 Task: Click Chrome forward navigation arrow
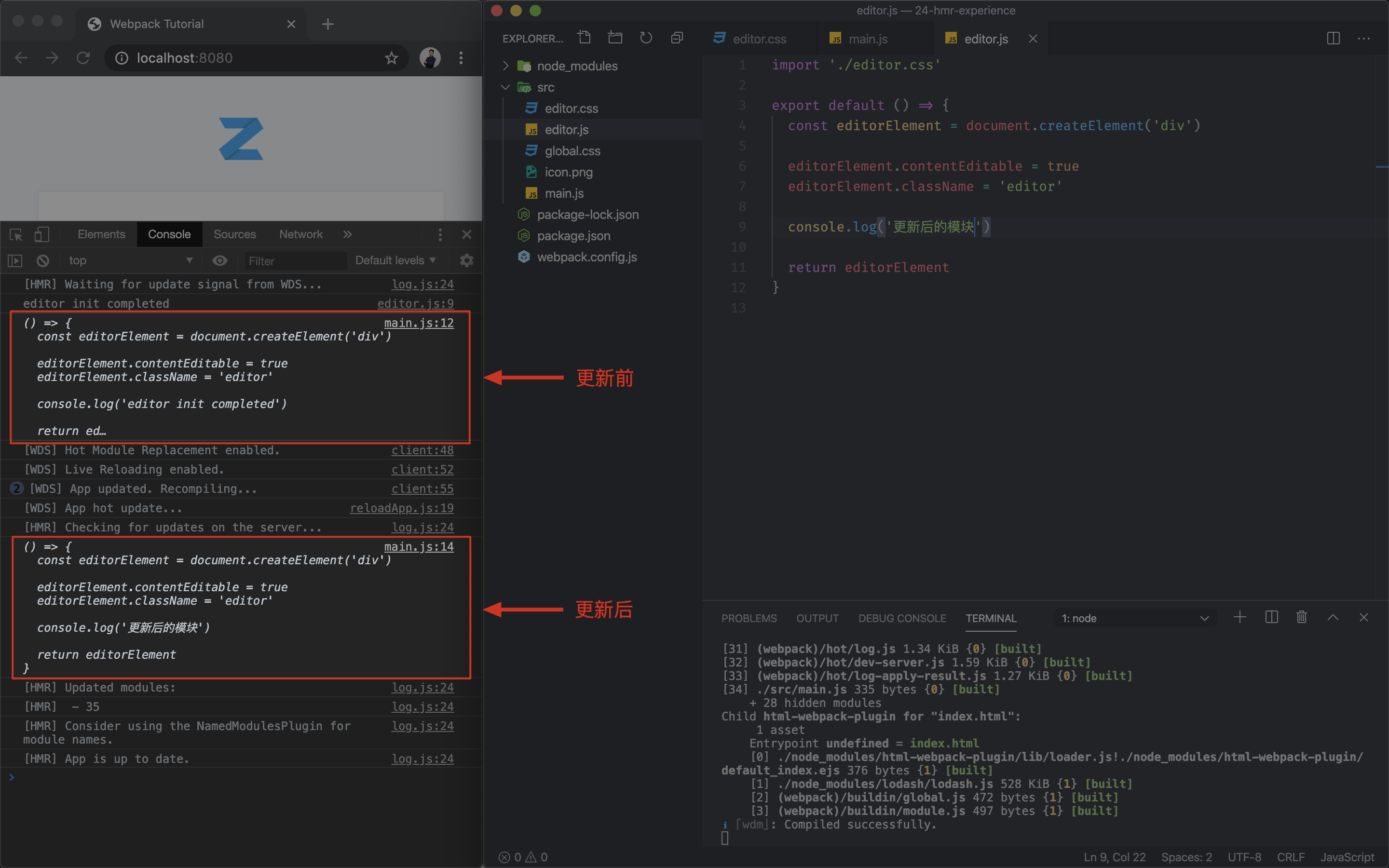click(x=52, y=58)
